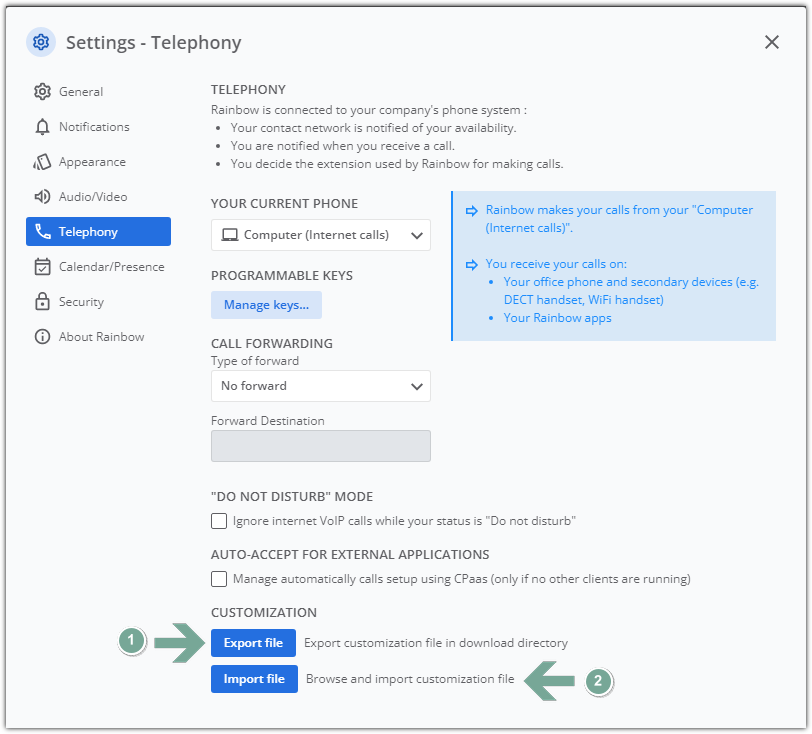Click the Appearance swatch icon
This screenshot has width=812, height=734.
[42, 162]
